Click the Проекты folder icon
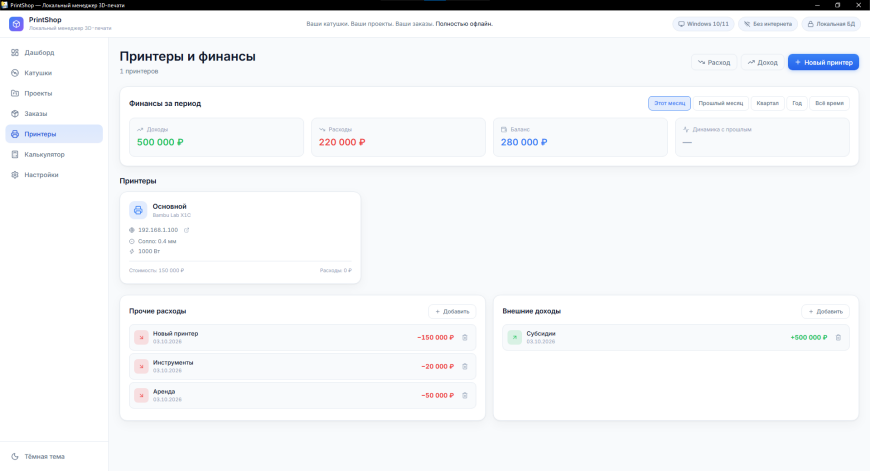The height and width of the screenshot is (471, 870). 15,93
